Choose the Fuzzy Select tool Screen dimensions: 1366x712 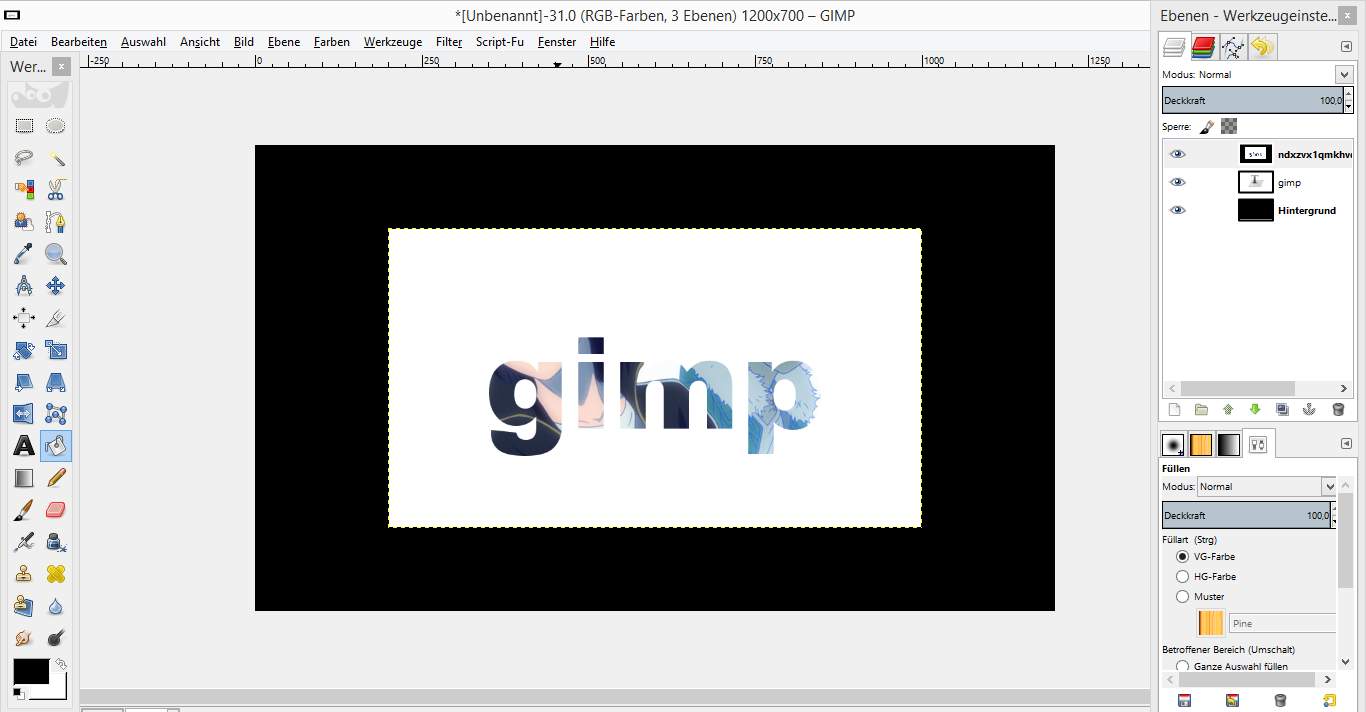click(56, 157)
